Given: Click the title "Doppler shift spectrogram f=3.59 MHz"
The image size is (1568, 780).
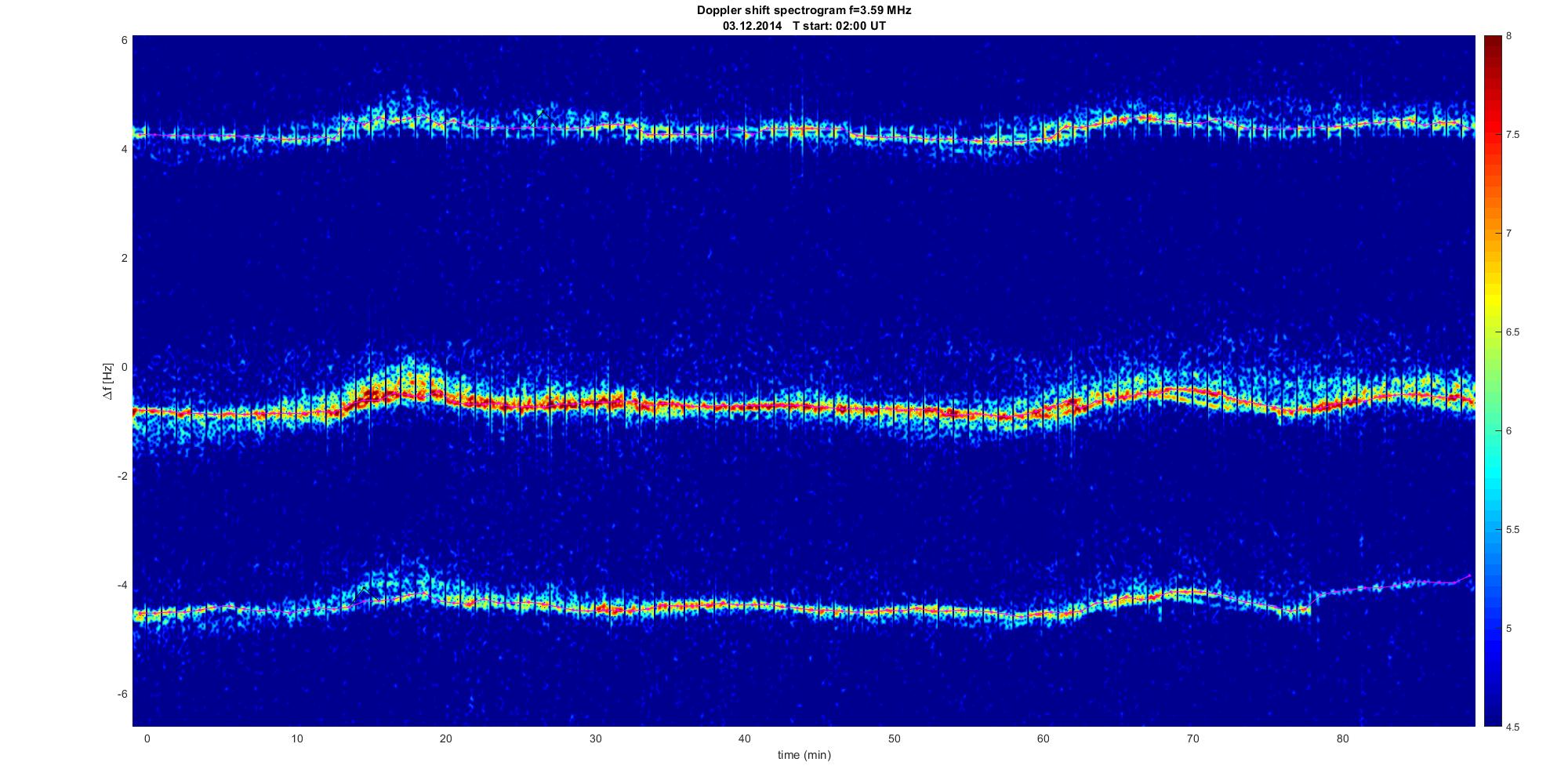Looking at the screenshot, I should pos(804,11).
